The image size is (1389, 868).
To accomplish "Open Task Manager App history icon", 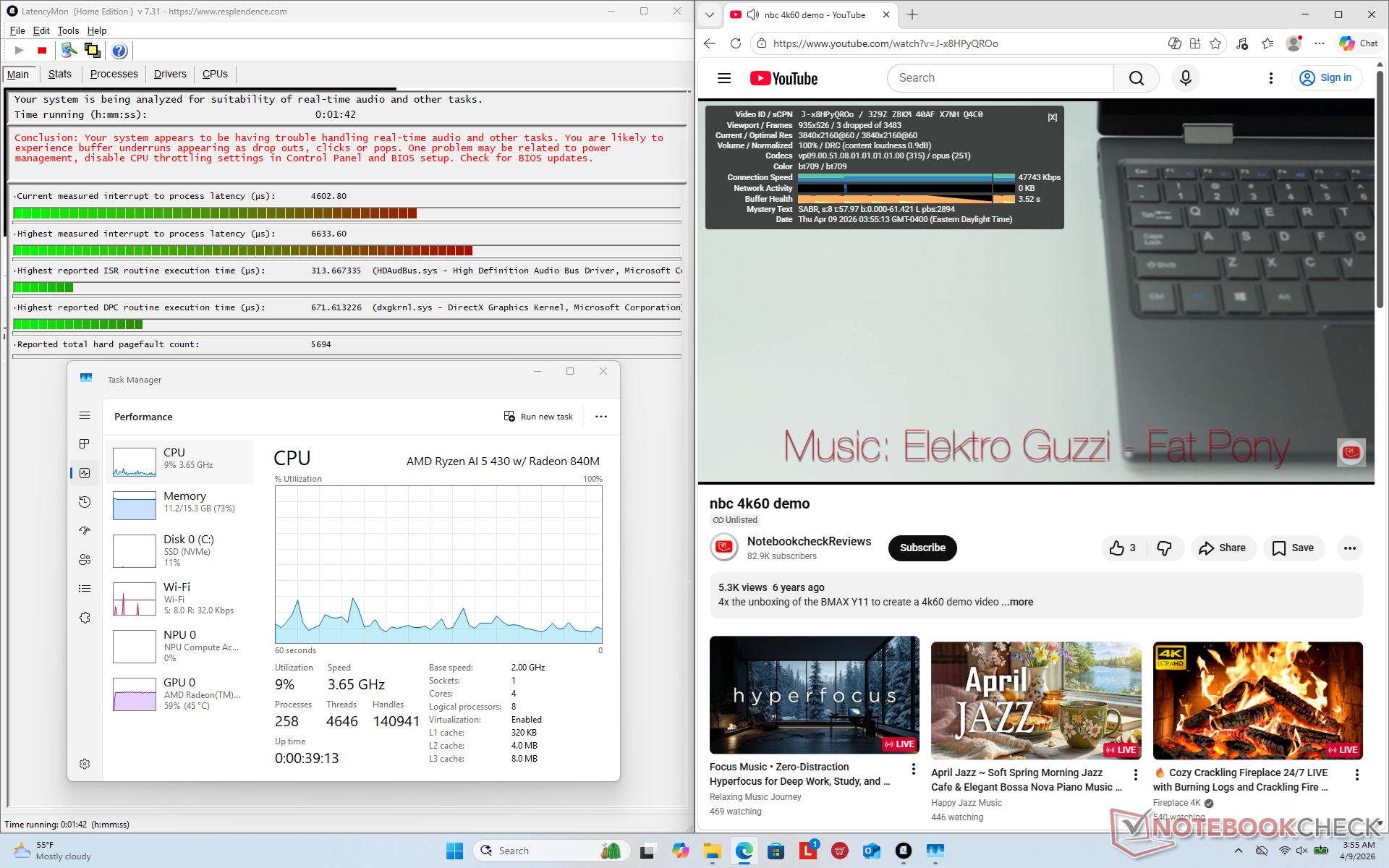I will (85, 502).
